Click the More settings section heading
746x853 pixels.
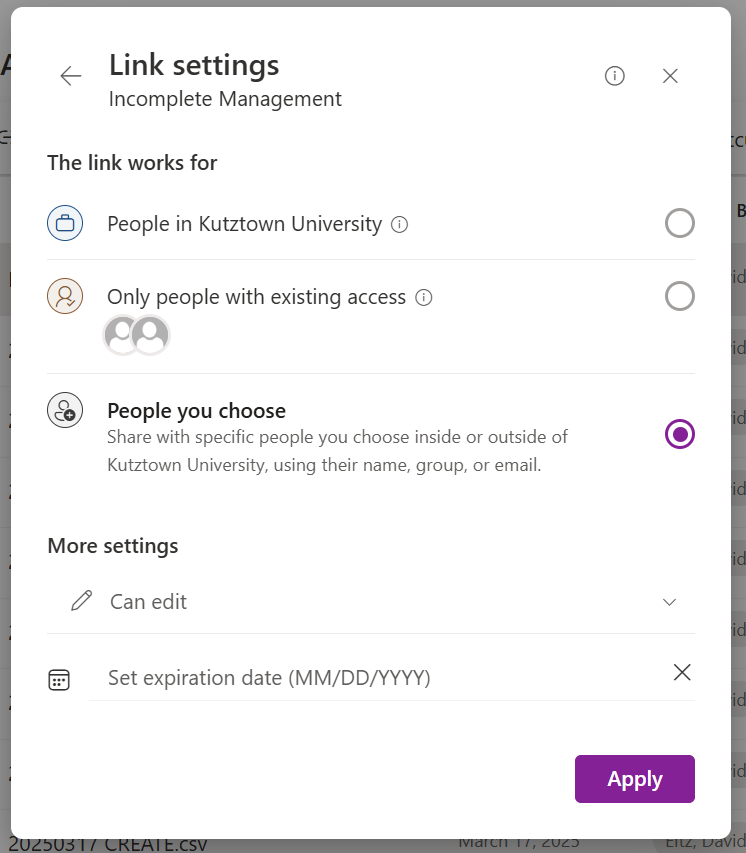tap(112, 545)
